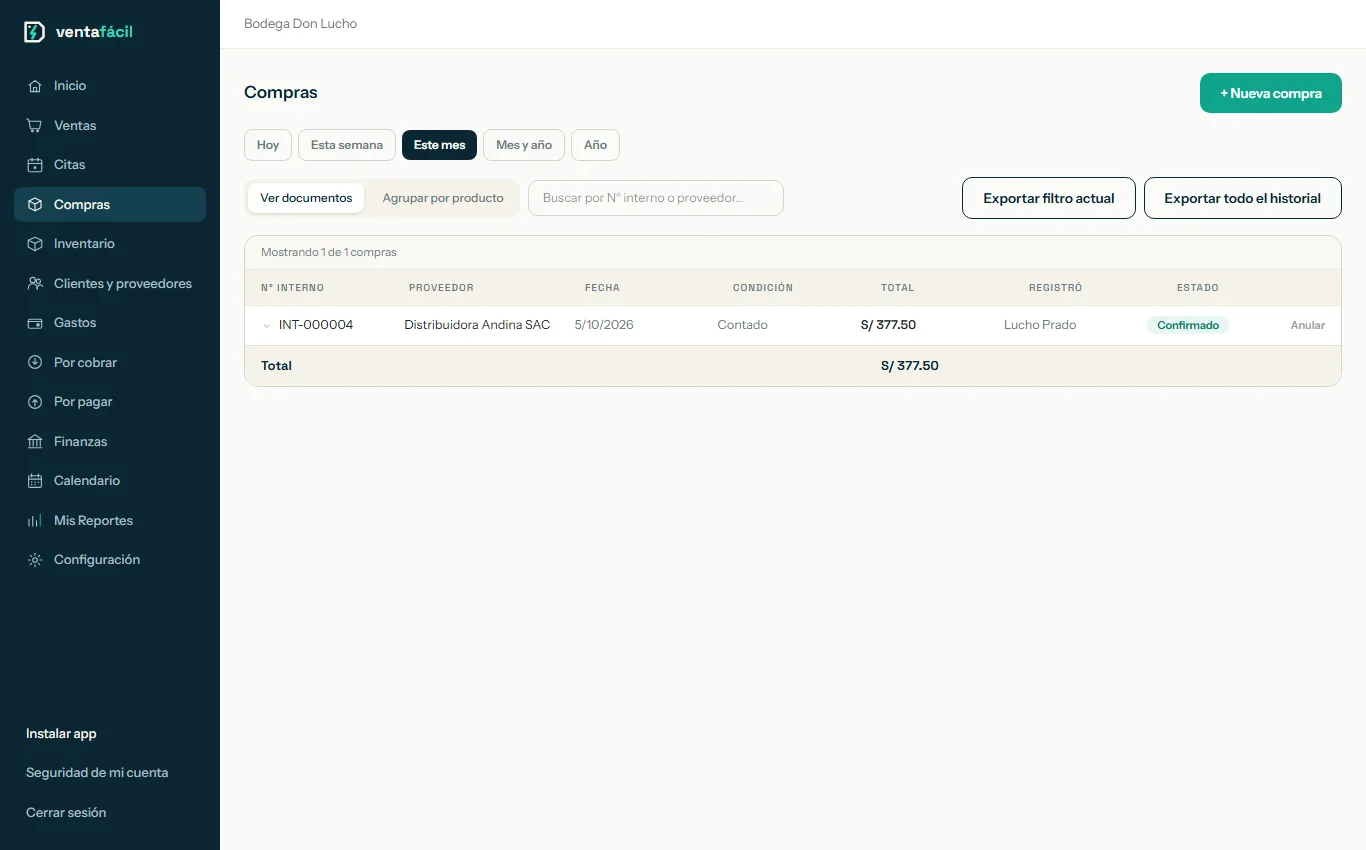Image resolution: width=1366 pixels, height=850 pixels.
Task: Click the Clientes y proveedores people icon
Action: pyautogui.click(x=35, y=284)
